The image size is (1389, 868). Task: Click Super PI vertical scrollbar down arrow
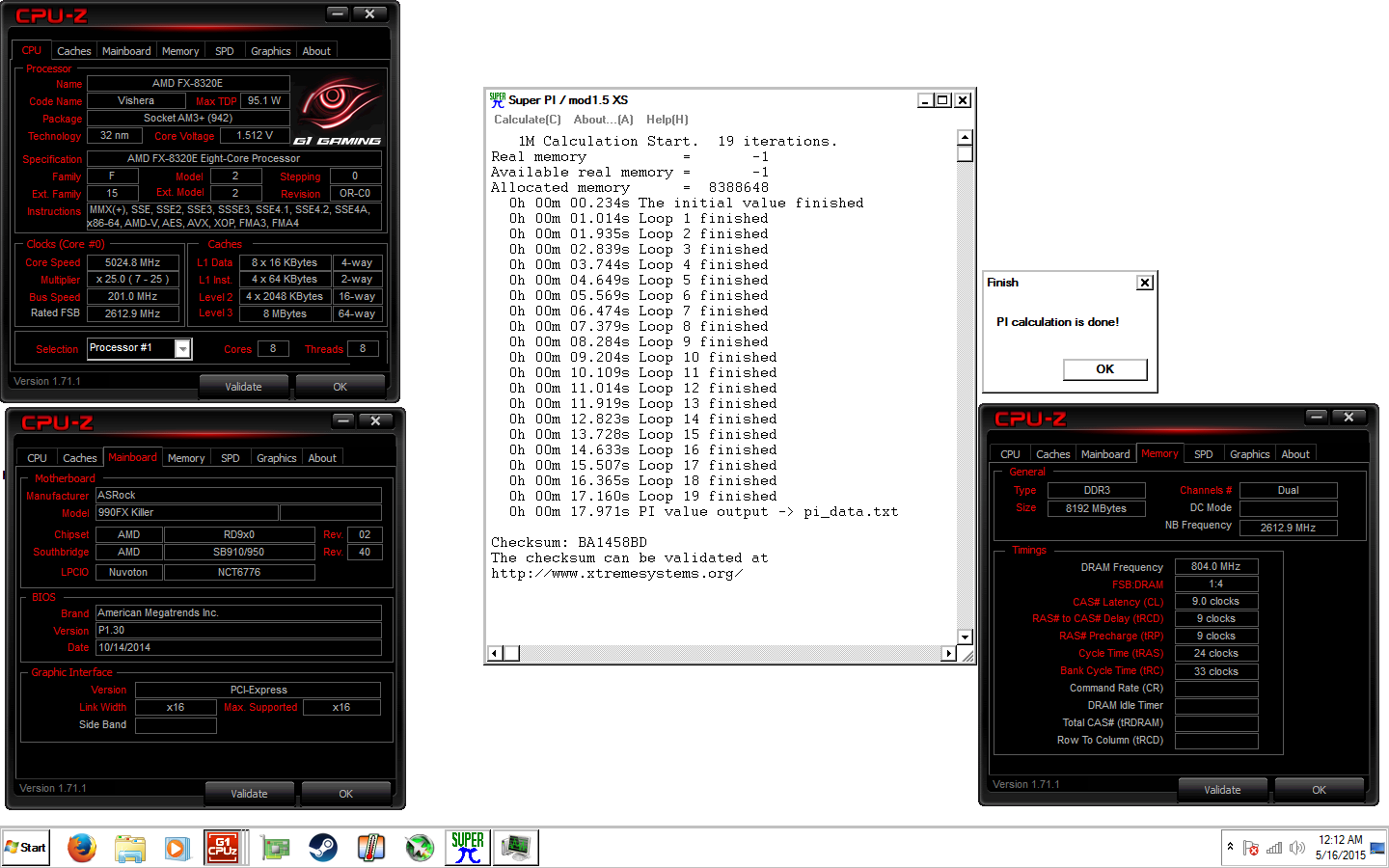(x=965, y=637)
